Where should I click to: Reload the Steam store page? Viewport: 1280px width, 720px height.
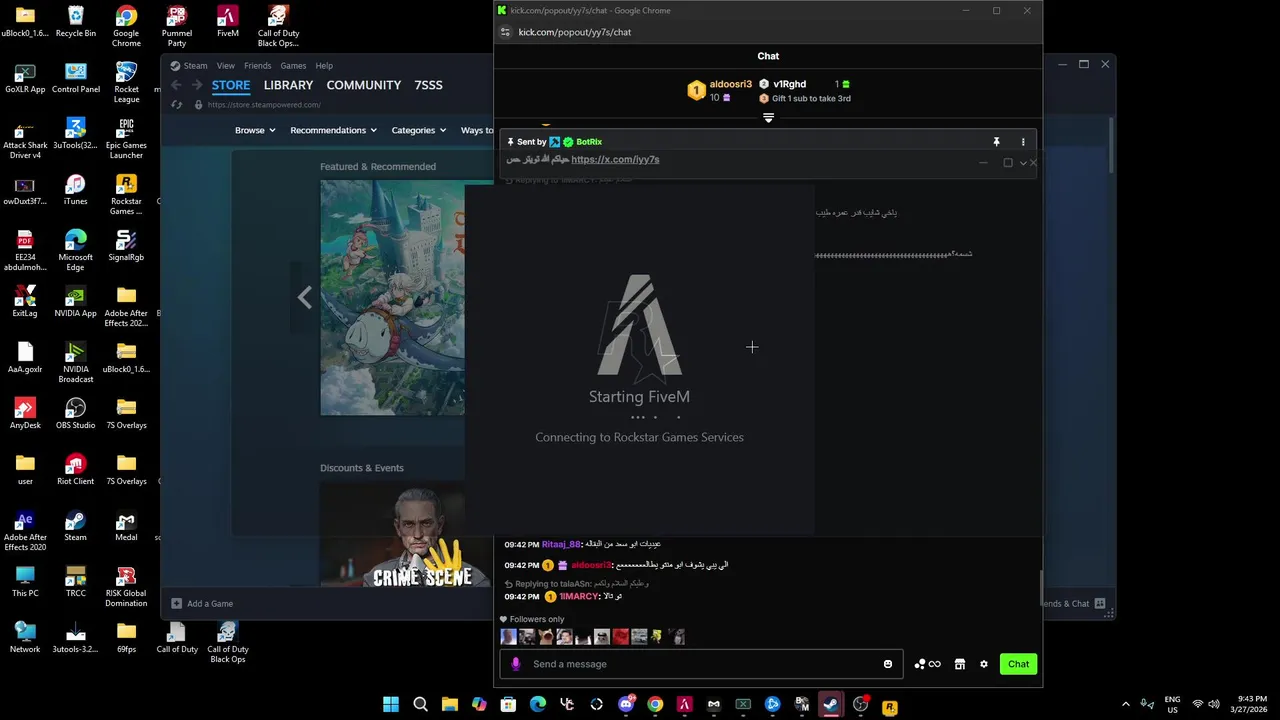pos(177,104)
